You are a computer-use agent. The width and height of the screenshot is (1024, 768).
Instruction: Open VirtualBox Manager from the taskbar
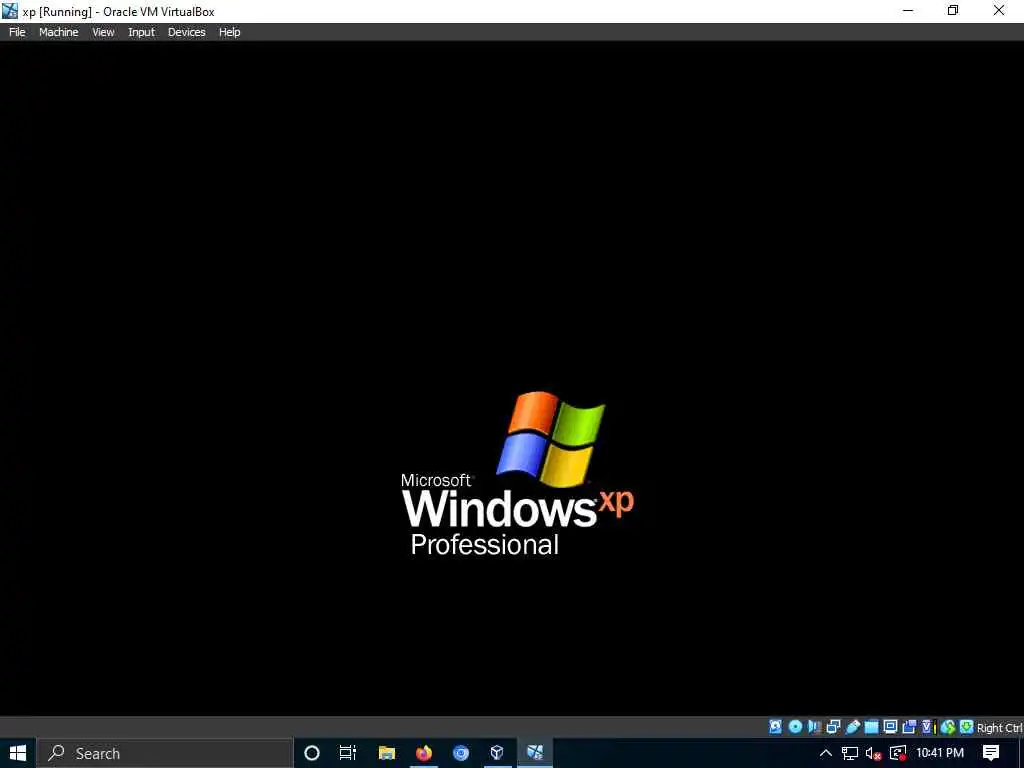[x=497, y=753]
